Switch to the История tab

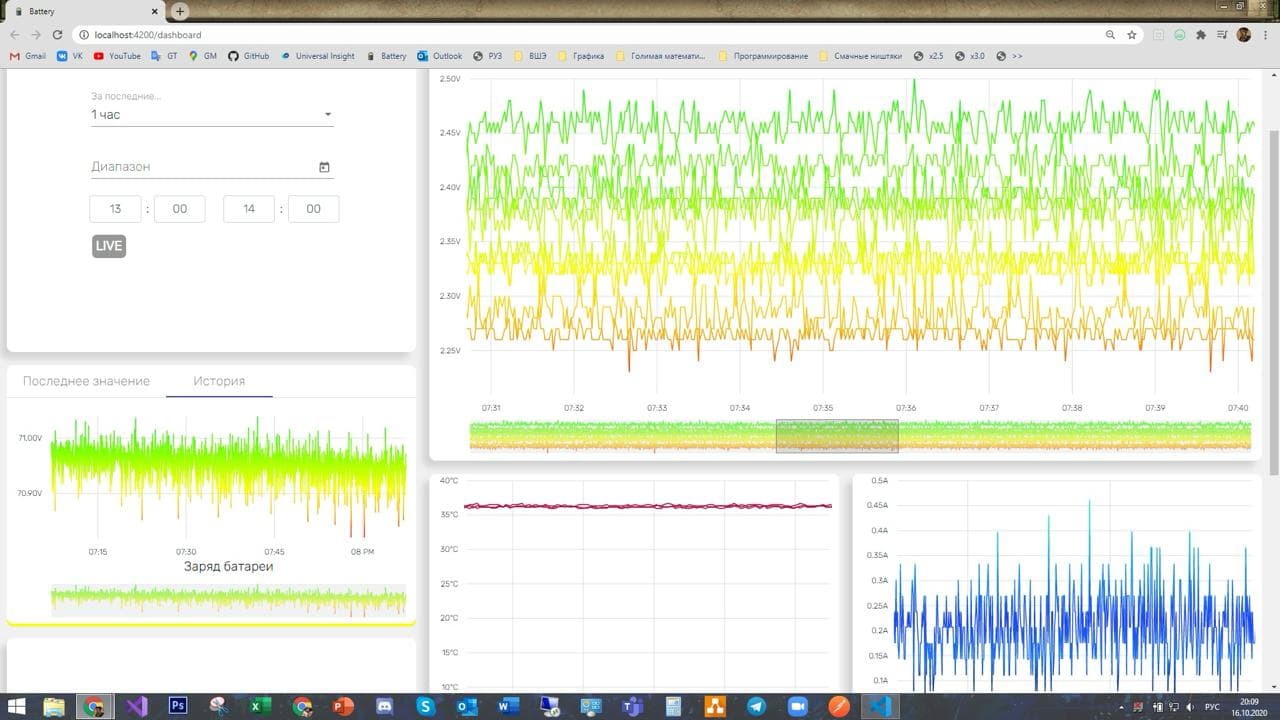click(219, 381)
